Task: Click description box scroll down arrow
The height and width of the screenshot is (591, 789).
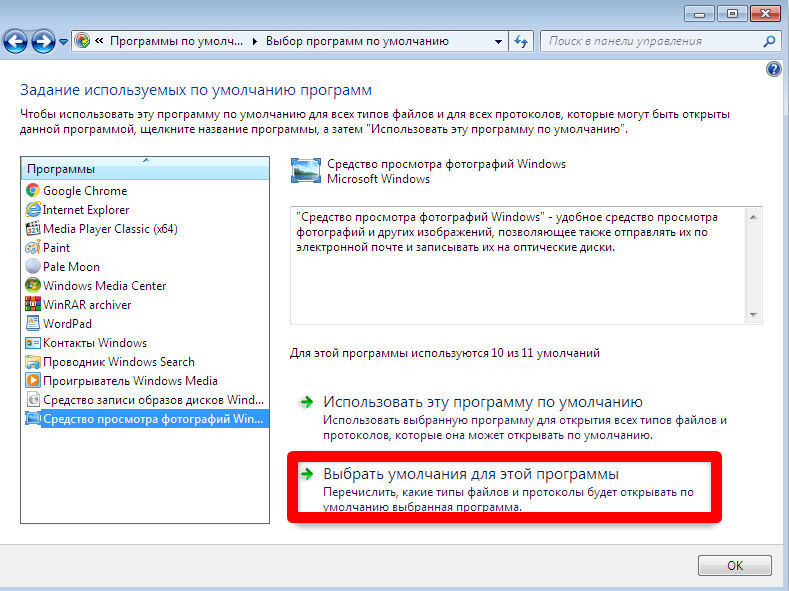Action: [x=753, y=314]
